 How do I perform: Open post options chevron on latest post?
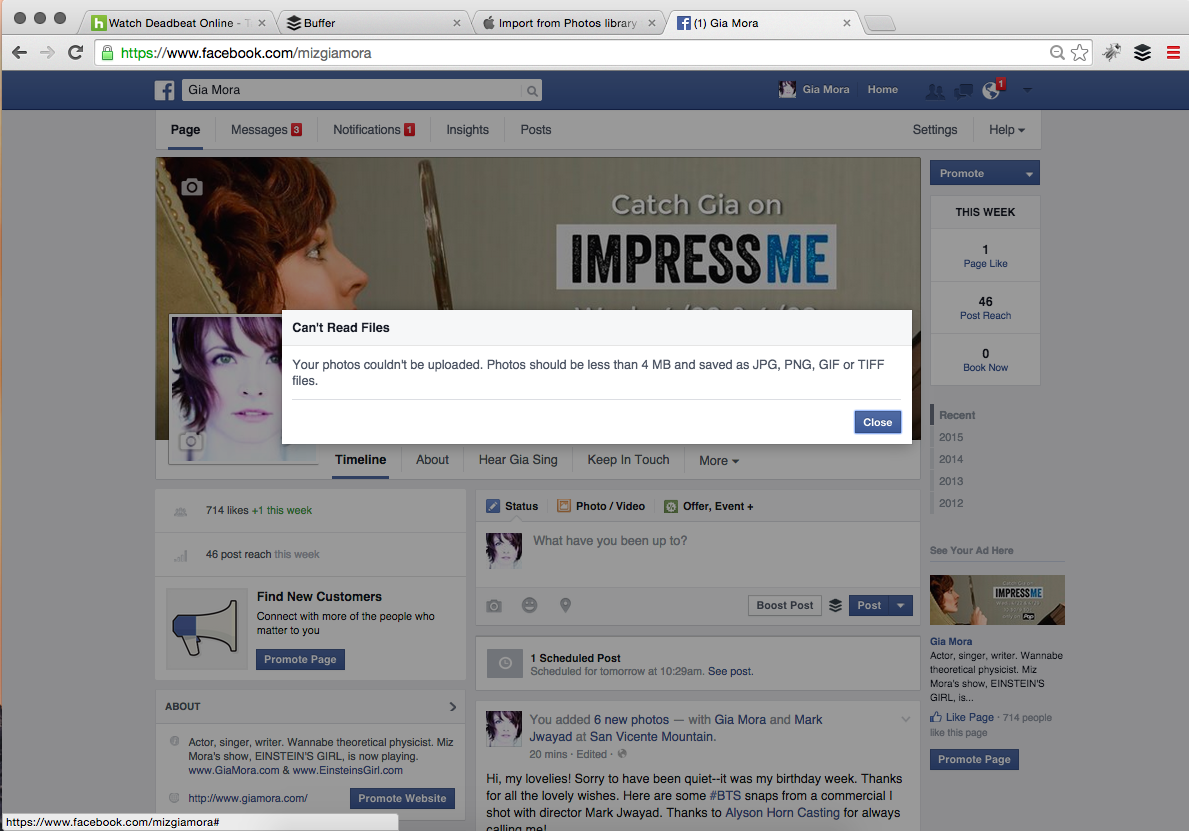pyautogui.click(x=905, y=719)
